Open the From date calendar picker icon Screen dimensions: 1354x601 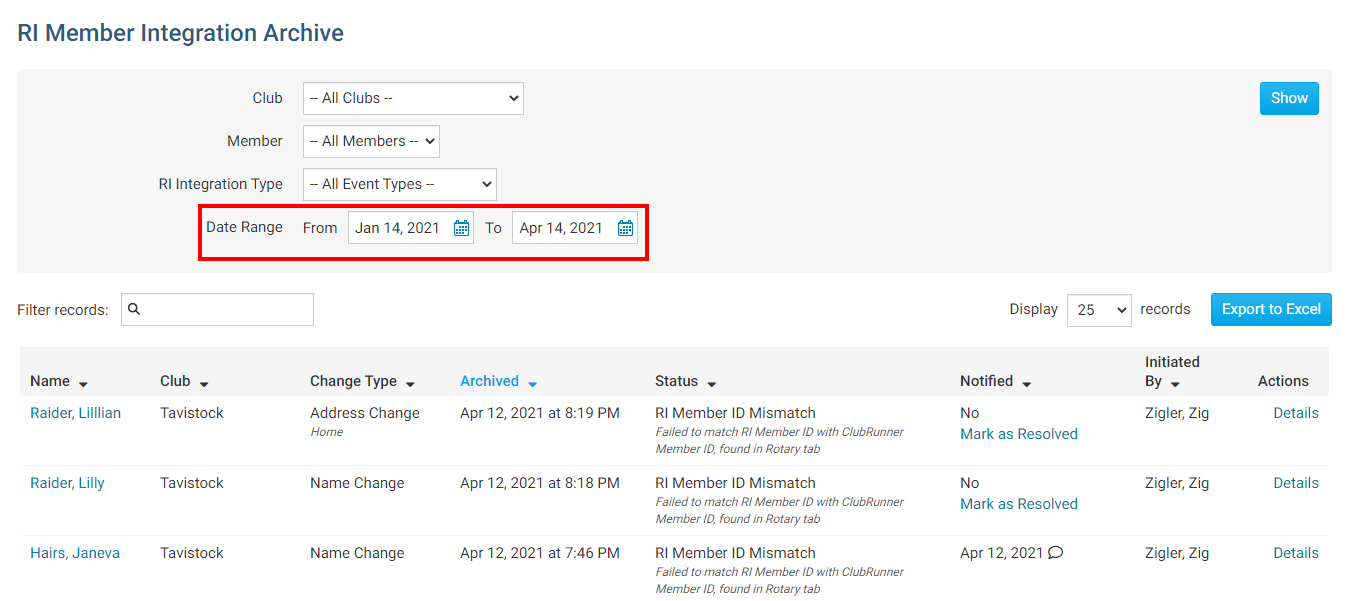461,228
